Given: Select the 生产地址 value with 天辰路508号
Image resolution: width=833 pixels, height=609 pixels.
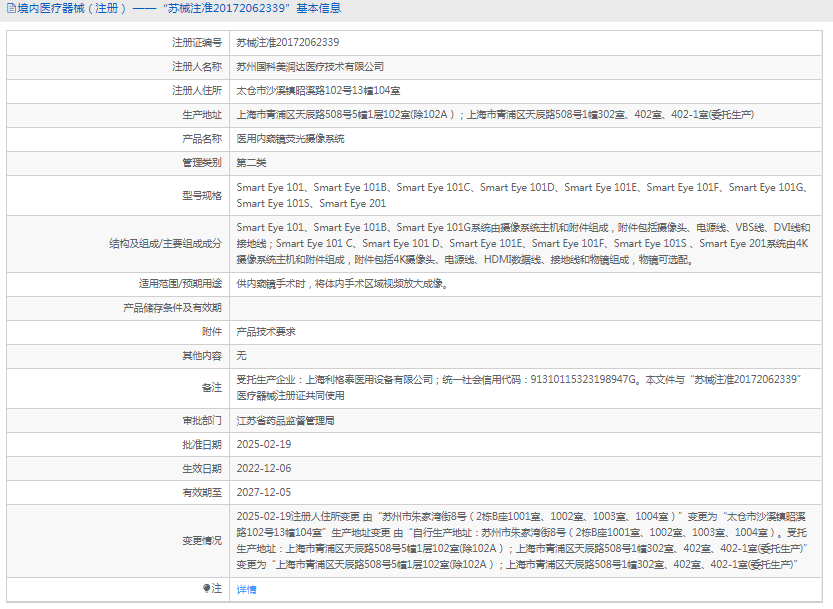Looking at the screenshot, I should [x=495, y=115].
